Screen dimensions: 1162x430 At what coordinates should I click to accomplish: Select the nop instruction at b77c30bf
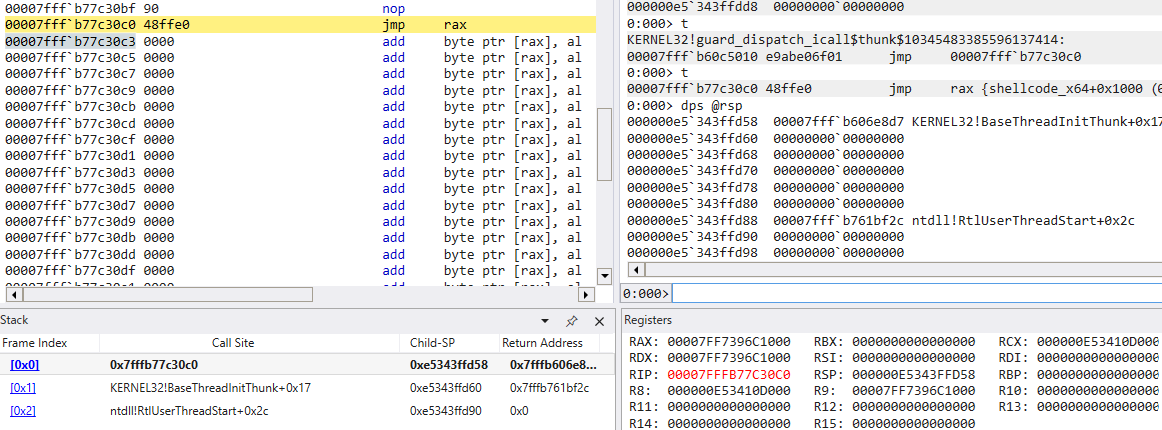click(x=299, y=8)
